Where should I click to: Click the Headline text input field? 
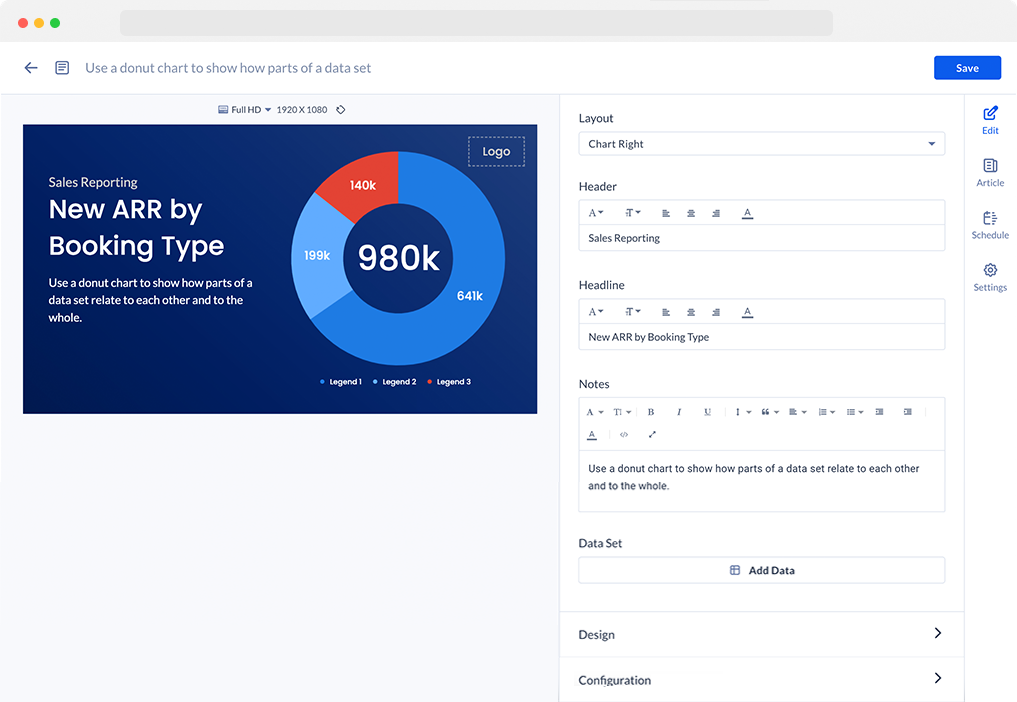tap(761, 337)
